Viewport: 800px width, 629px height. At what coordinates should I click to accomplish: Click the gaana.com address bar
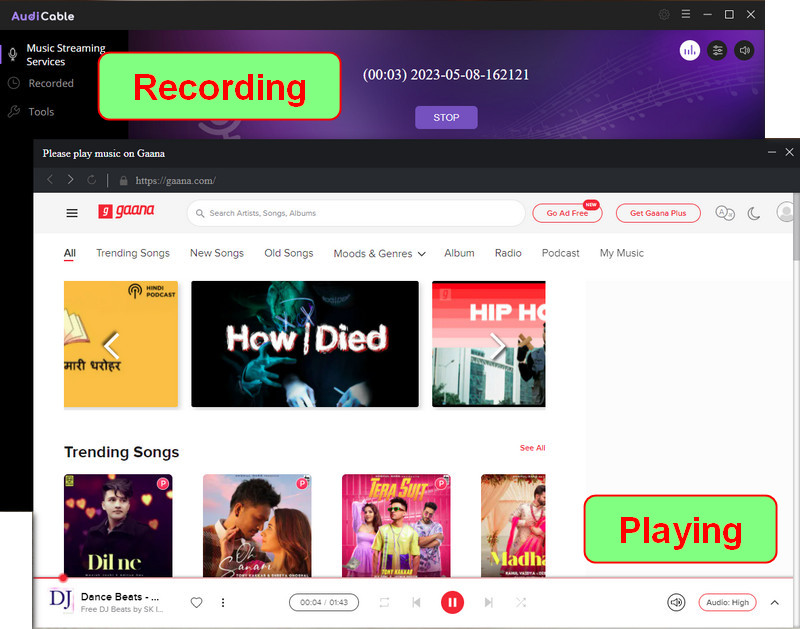(175, 181)
